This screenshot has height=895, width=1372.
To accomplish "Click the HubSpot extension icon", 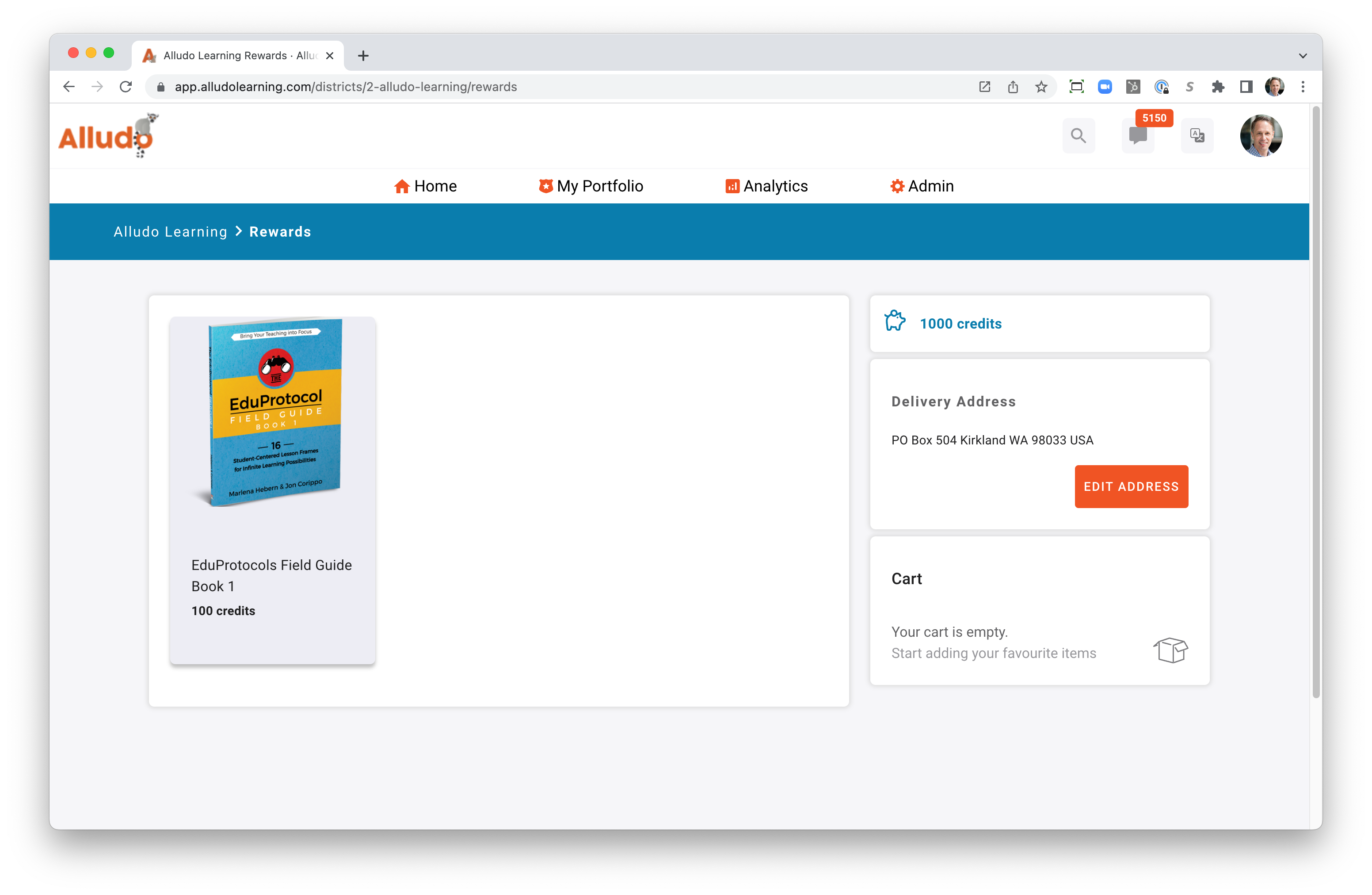I will coord(1133,87).
